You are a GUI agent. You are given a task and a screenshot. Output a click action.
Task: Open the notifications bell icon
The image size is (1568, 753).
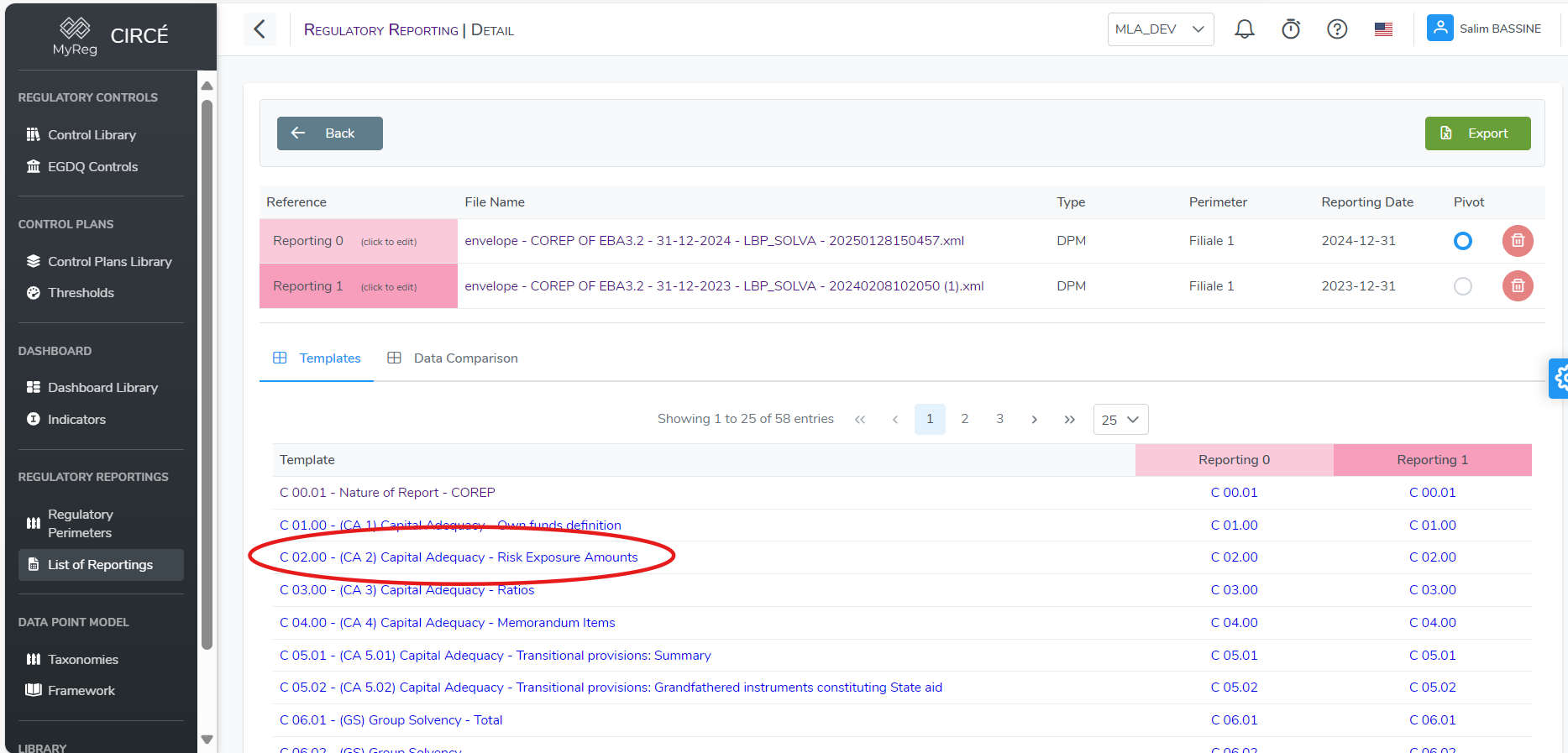[1244, 29]
